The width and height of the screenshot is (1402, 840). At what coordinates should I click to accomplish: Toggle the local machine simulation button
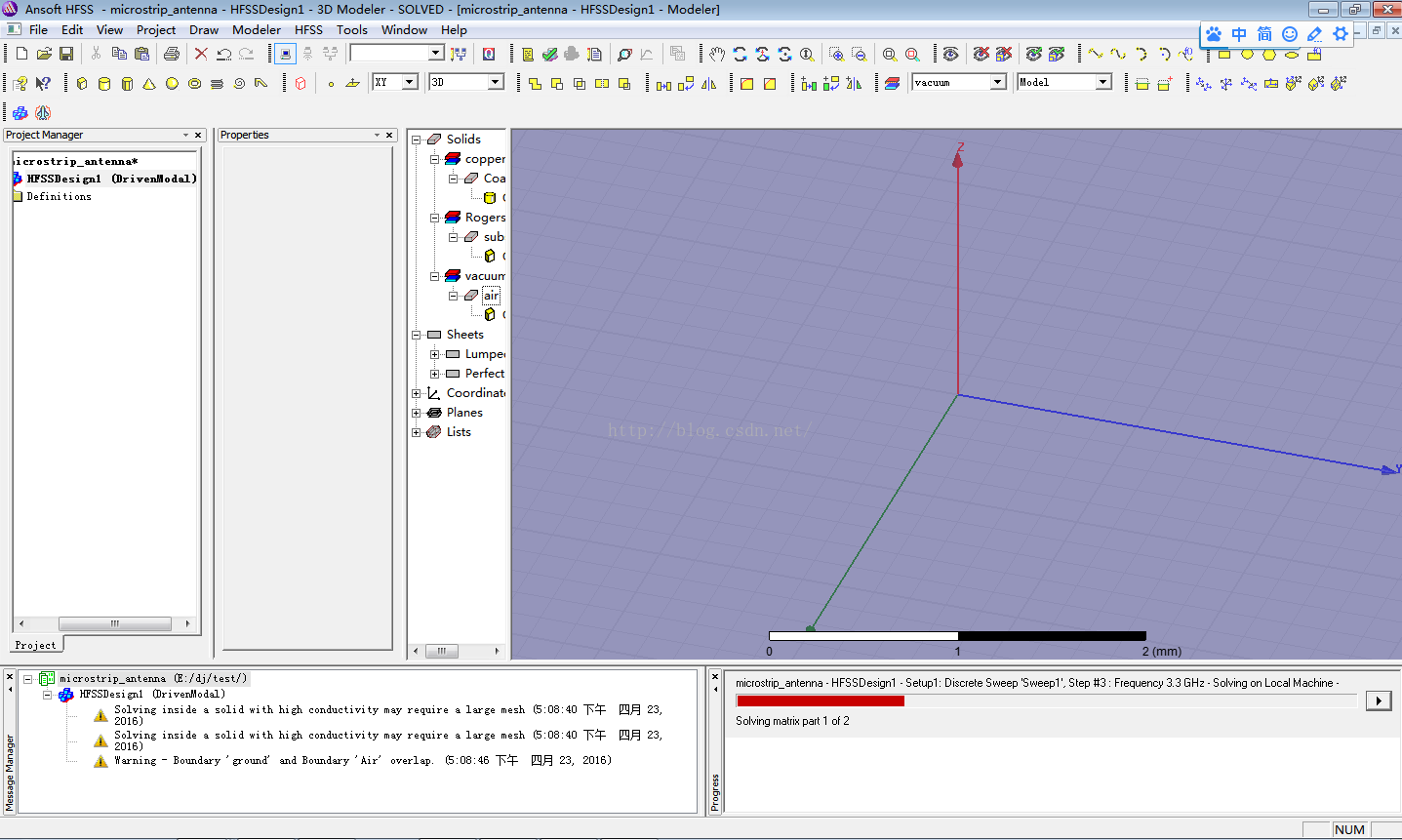pos(285,54)
